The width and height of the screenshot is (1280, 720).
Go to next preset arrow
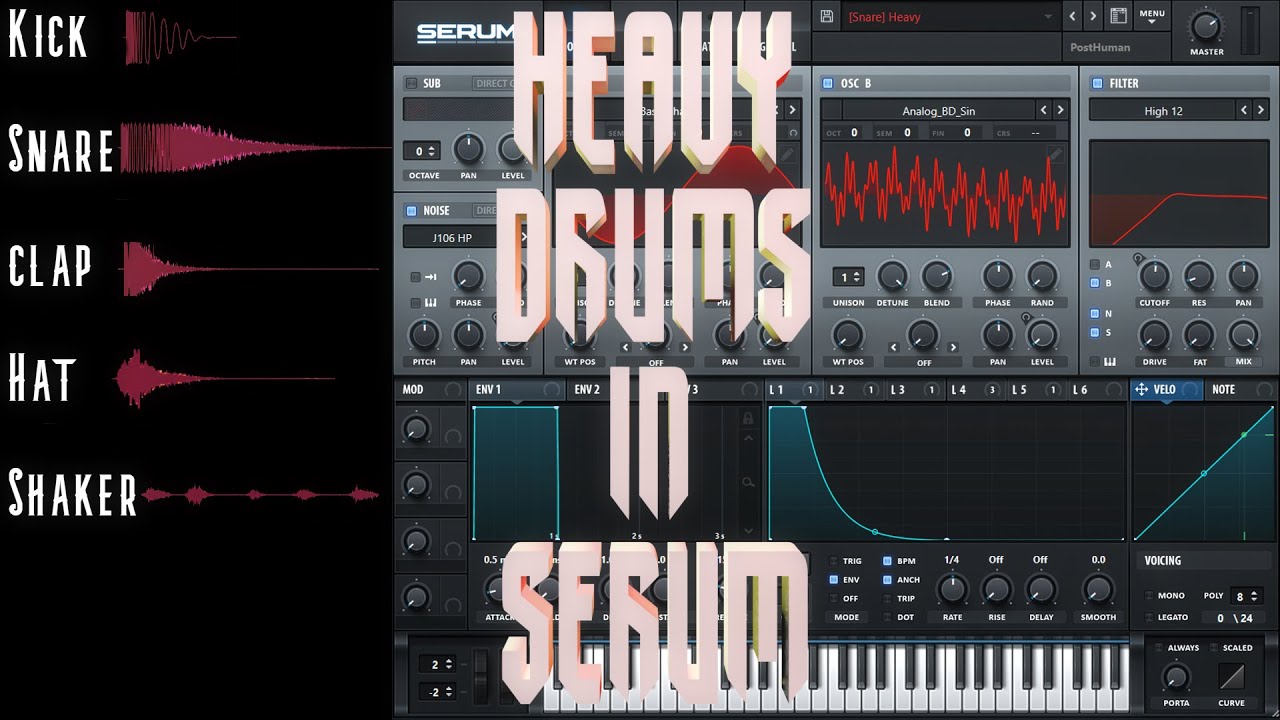(x=1093, y=16)
